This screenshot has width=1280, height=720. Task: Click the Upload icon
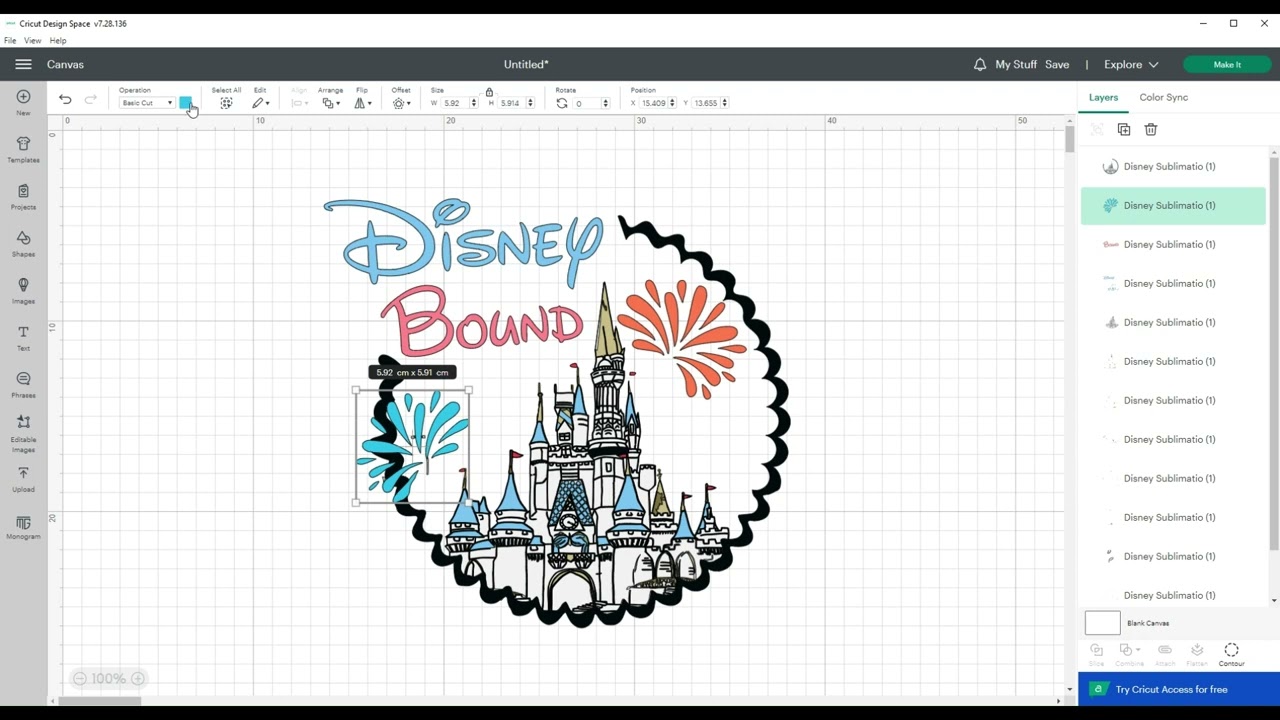click(x=23, y=473)
